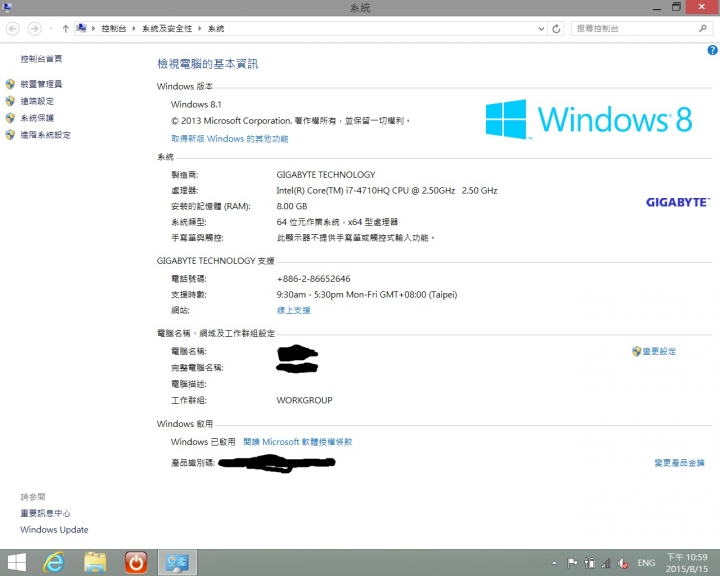The width and height of the screenshot is (720, 576).
Task: Open the clock showing 下午 10:59
Action: point(686,563)
